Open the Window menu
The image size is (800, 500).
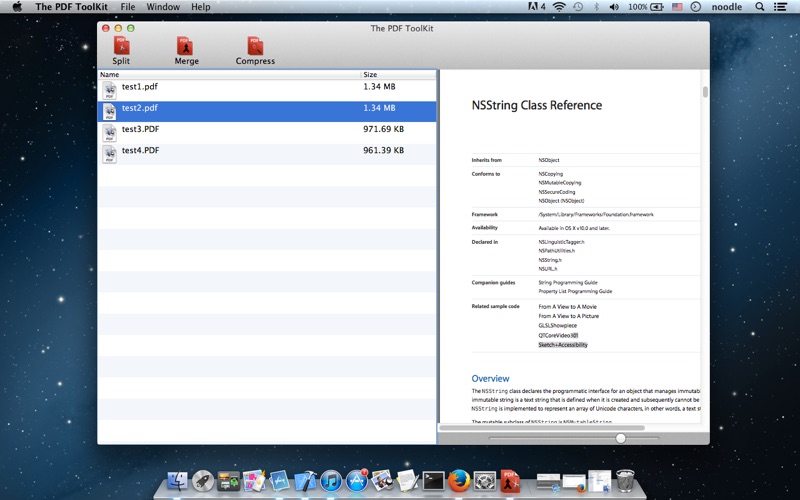[163, 7]
